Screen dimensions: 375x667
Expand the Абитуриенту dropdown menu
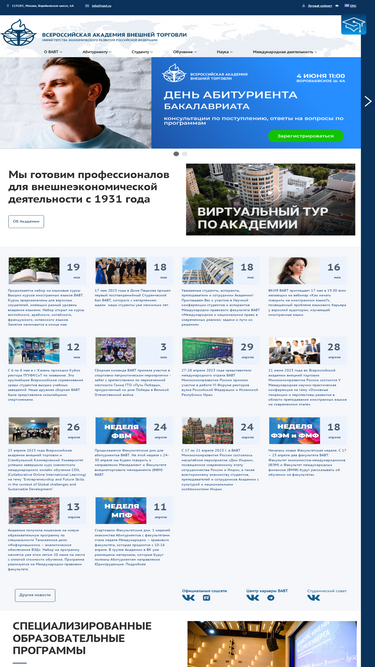97,52
